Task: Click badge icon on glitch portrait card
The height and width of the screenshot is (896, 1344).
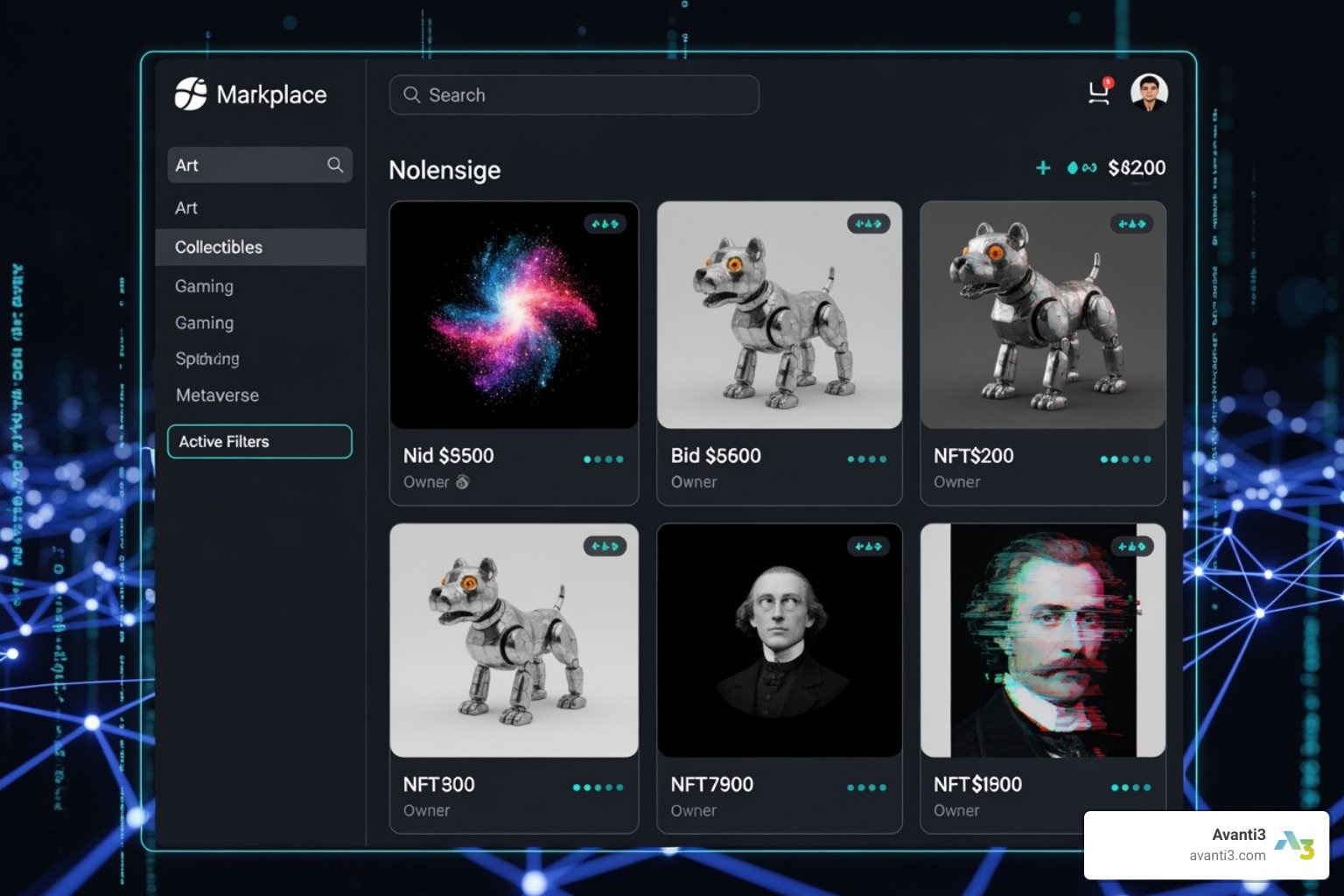Action: click(x=1131, y=547)
